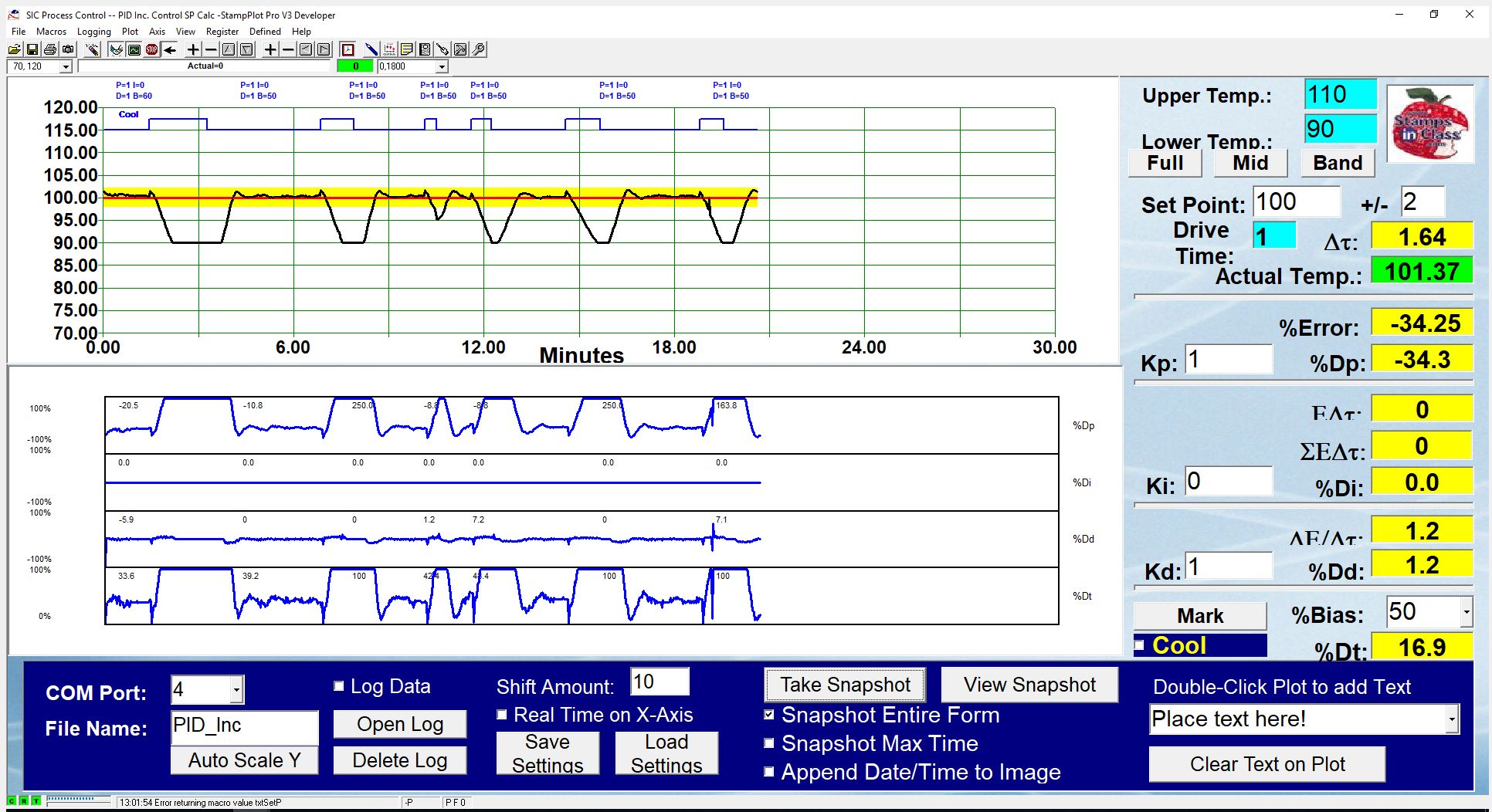Click the save floppy disk toolbar icon
The height and width of the screenshot is (812, 1492).
click(x=32, y=49)
